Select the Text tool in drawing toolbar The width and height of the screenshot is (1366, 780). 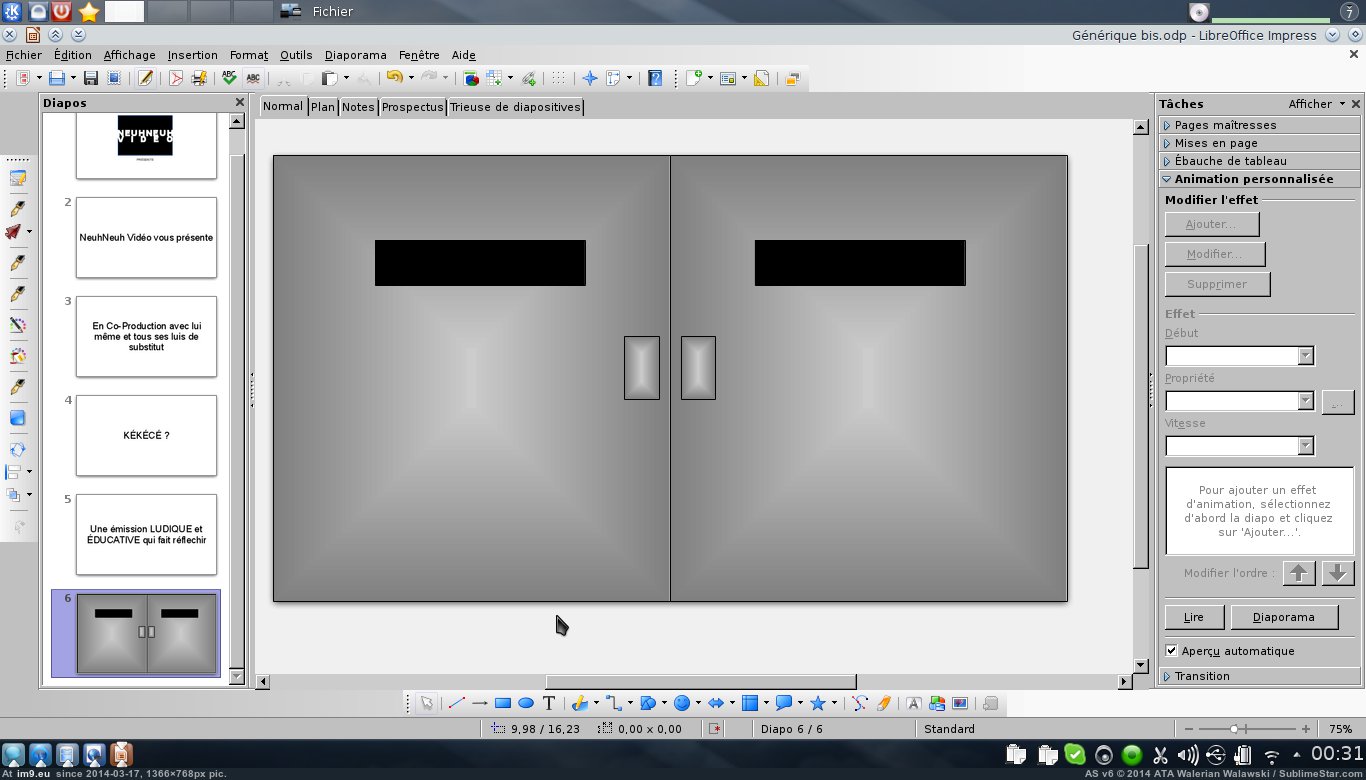point(549,703)
